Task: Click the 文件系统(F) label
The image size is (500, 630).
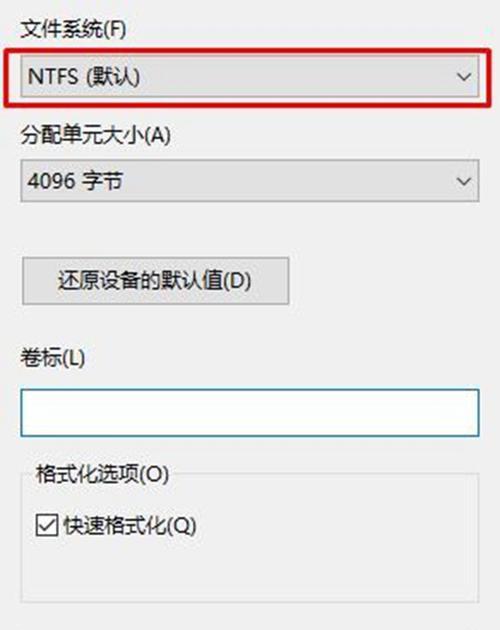Action: 74,29
